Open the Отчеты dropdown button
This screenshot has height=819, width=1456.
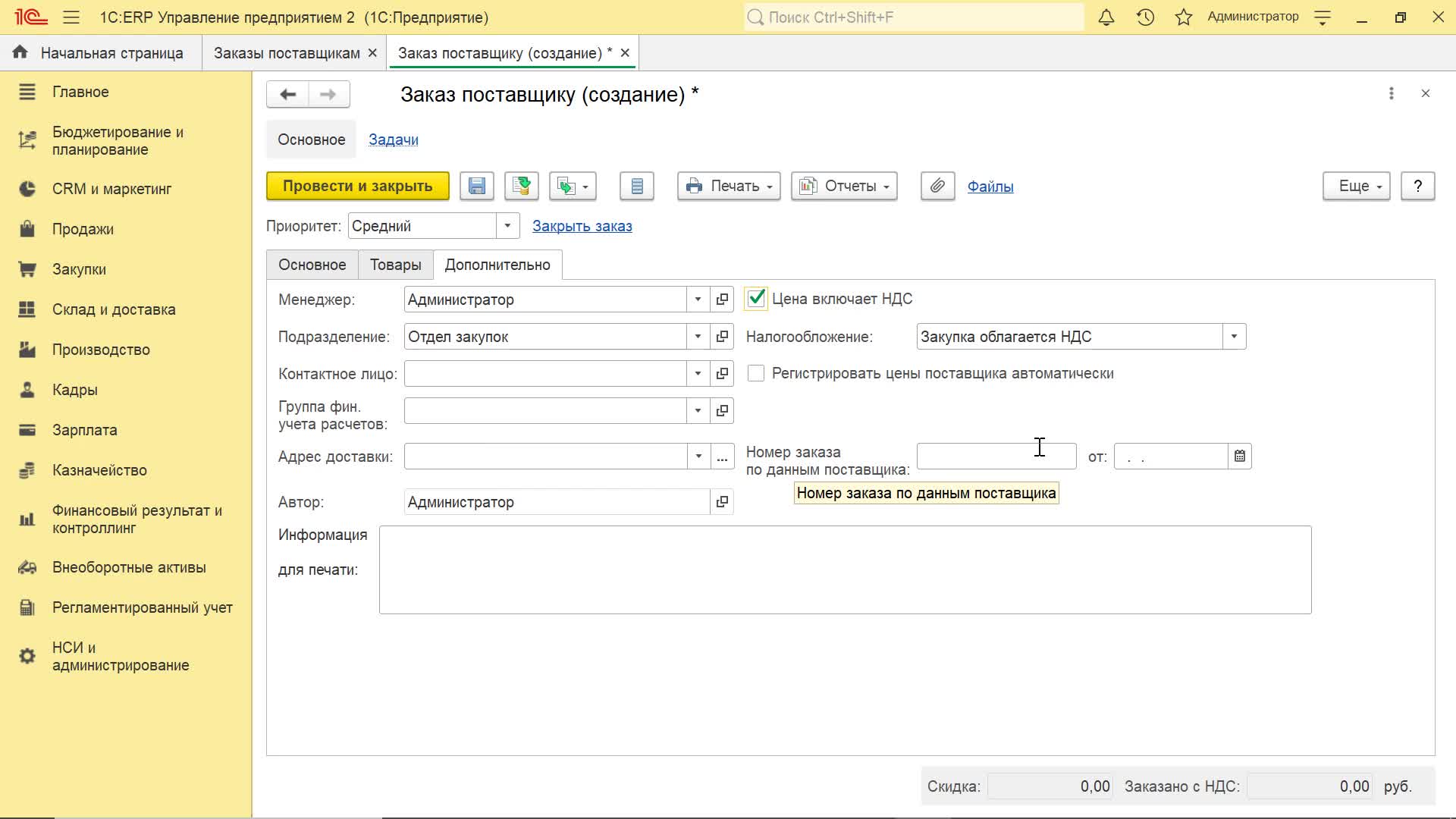[x=844, y=186]
